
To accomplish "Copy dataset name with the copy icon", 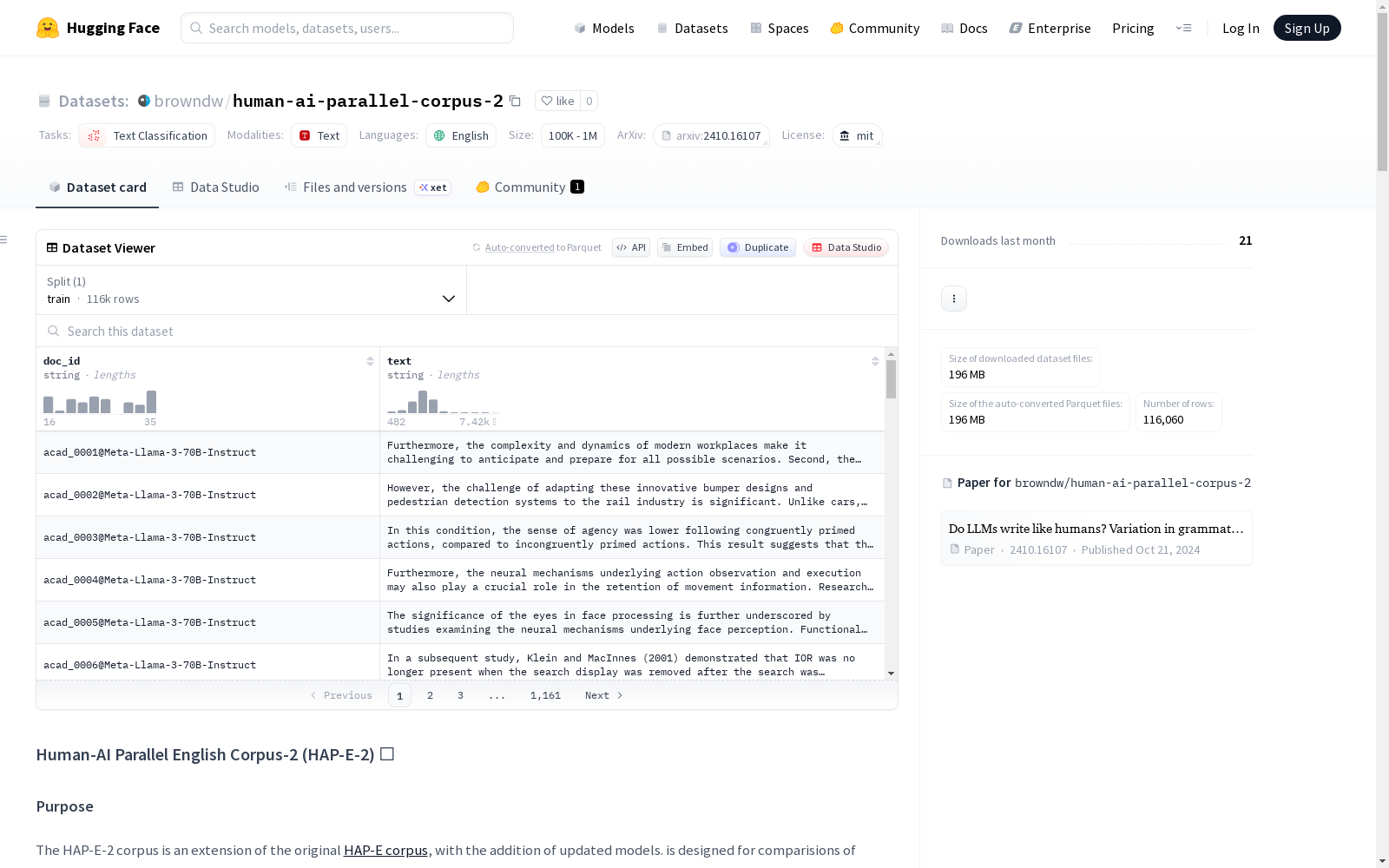I will coord(515,101).
